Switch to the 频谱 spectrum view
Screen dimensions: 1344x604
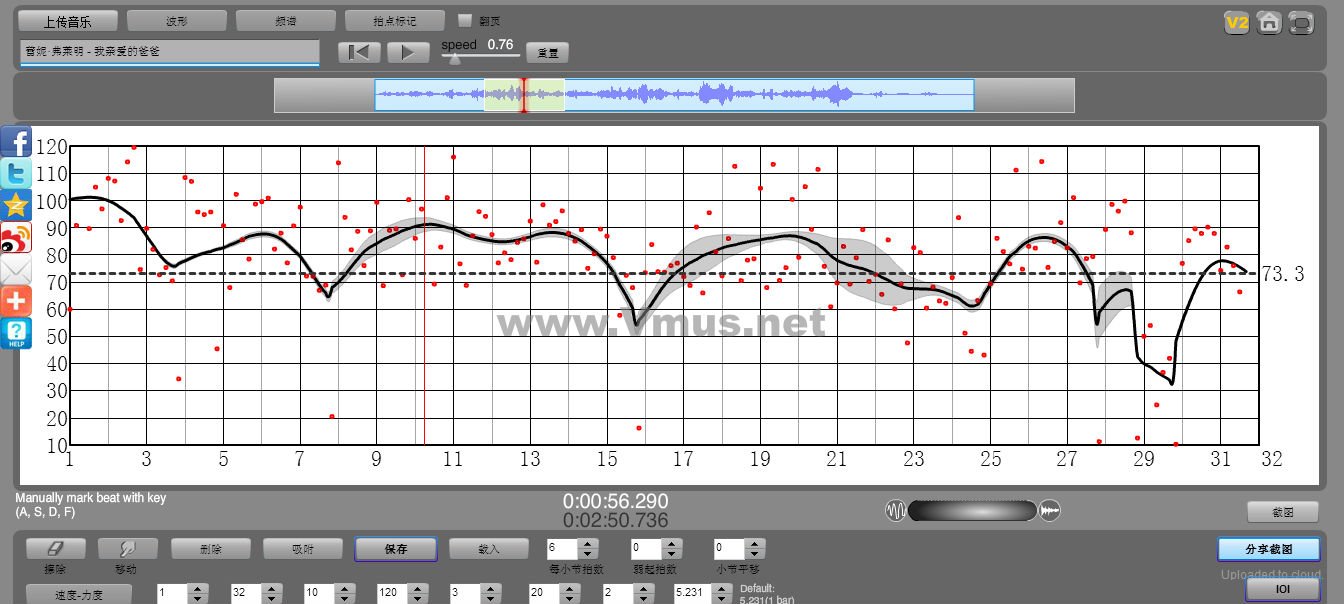point(285,20)
